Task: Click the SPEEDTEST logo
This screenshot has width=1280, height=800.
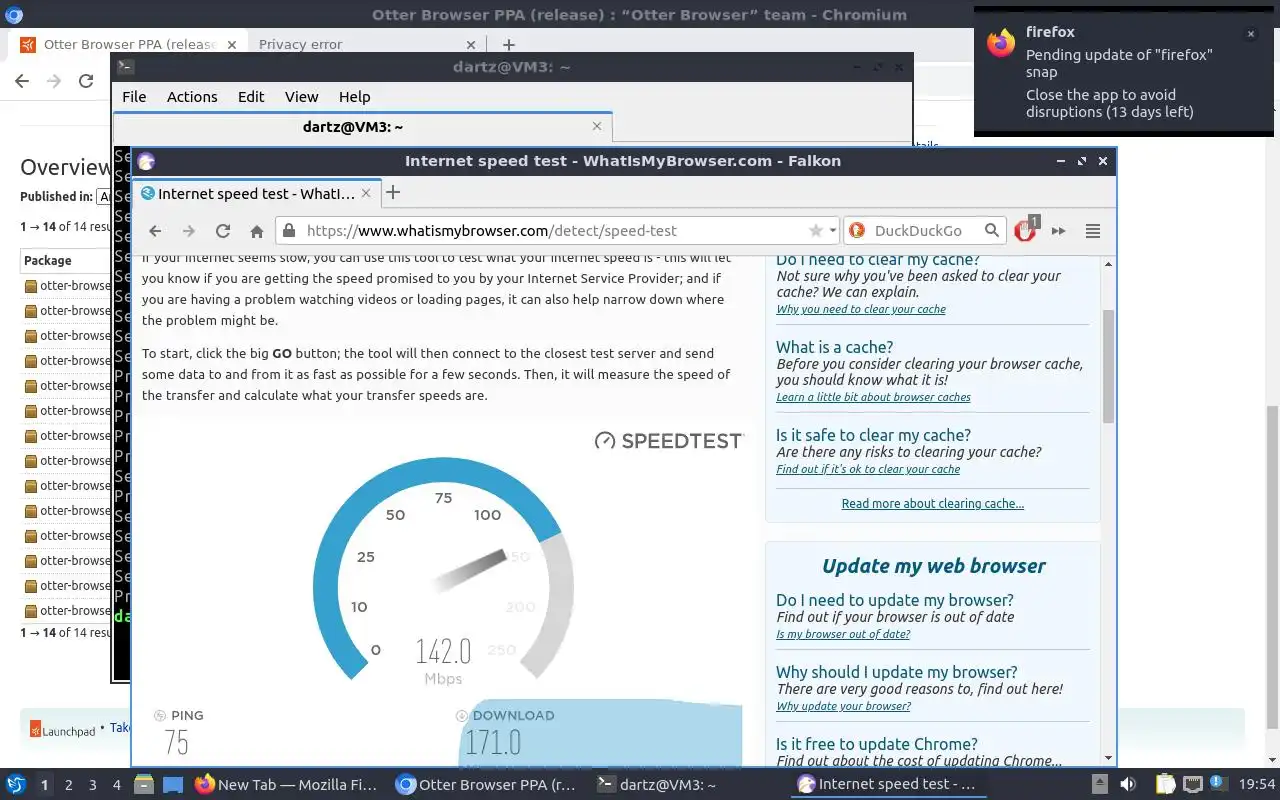Action: [x=669, y=440]
